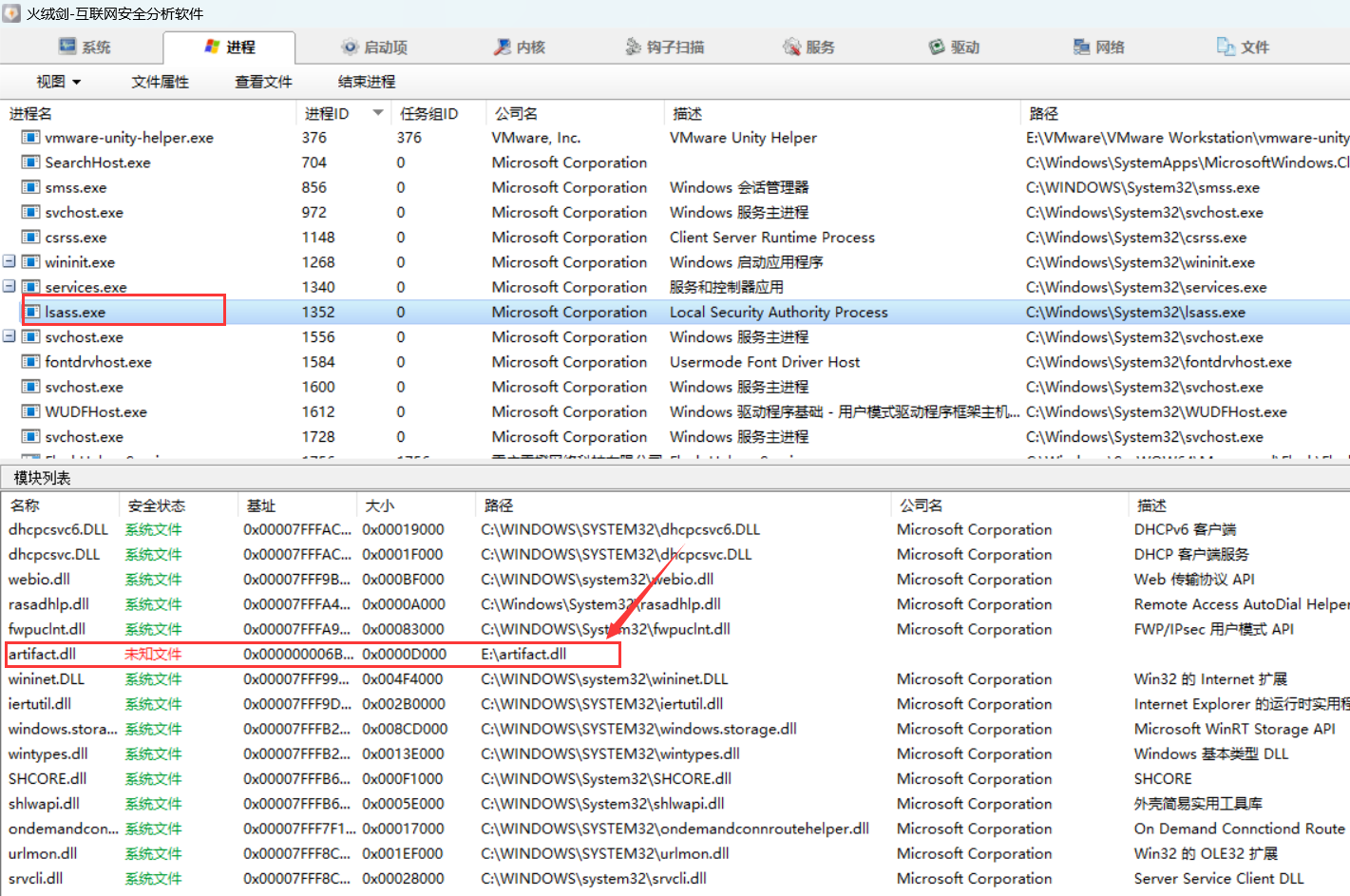This screenshot has height=896, width=1350.
Task: Click the 结束进程 toolbar button
Action: [367, 82]
